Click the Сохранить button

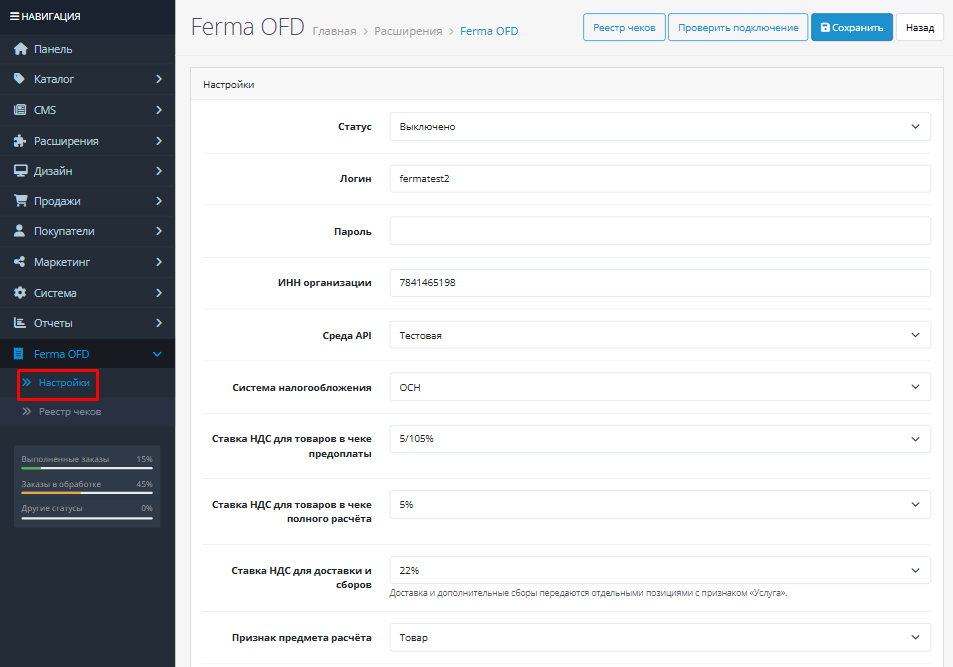(x=852, y=27)
